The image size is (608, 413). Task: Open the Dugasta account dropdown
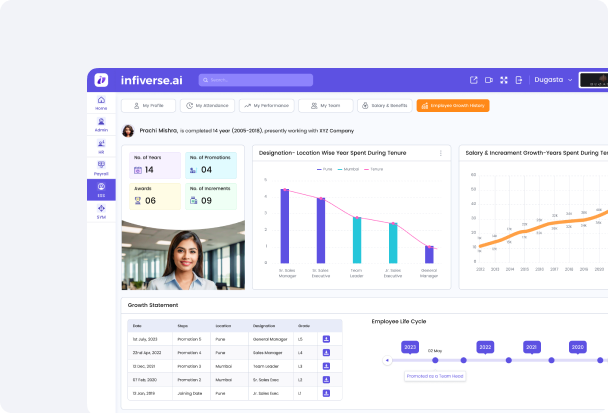click(553, 80)
